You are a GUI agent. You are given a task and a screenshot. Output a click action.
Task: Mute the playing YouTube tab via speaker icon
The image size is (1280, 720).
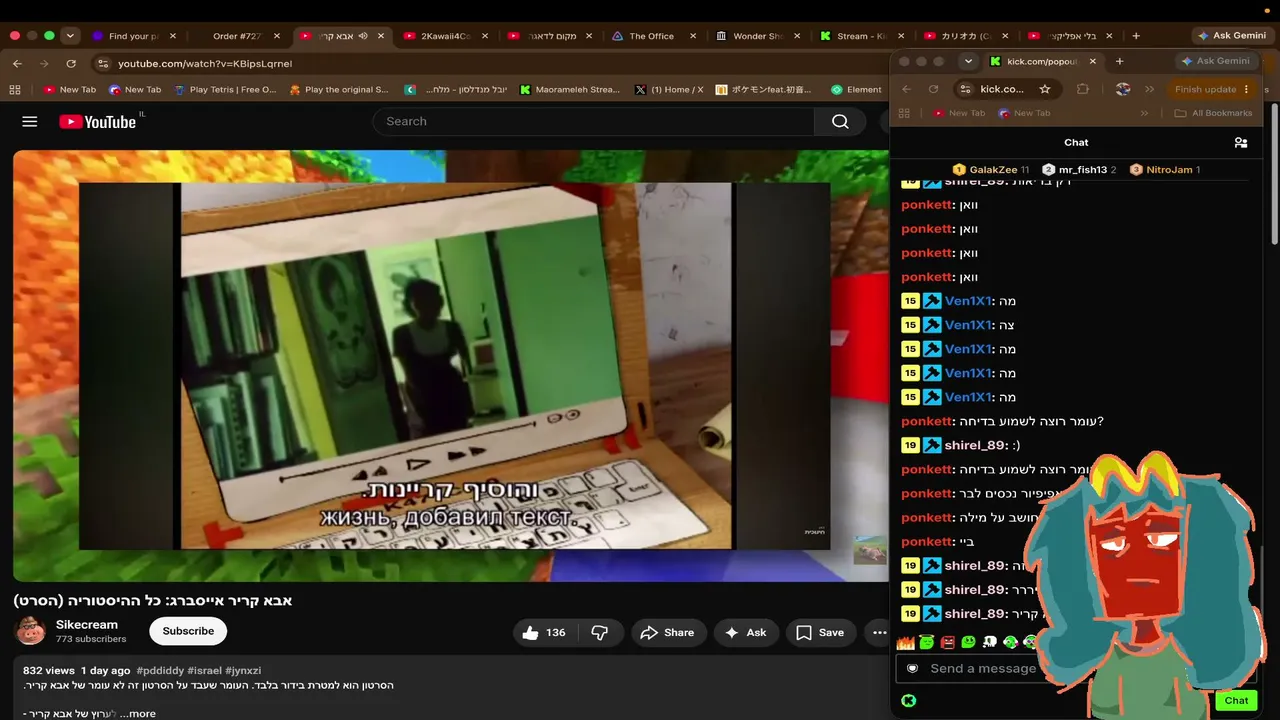(363, 36)
